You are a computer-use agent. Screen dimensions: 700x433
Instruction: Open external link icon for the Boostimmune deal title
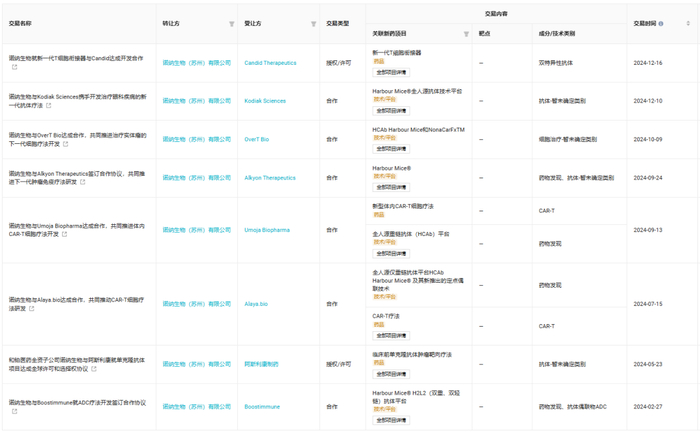14,411
